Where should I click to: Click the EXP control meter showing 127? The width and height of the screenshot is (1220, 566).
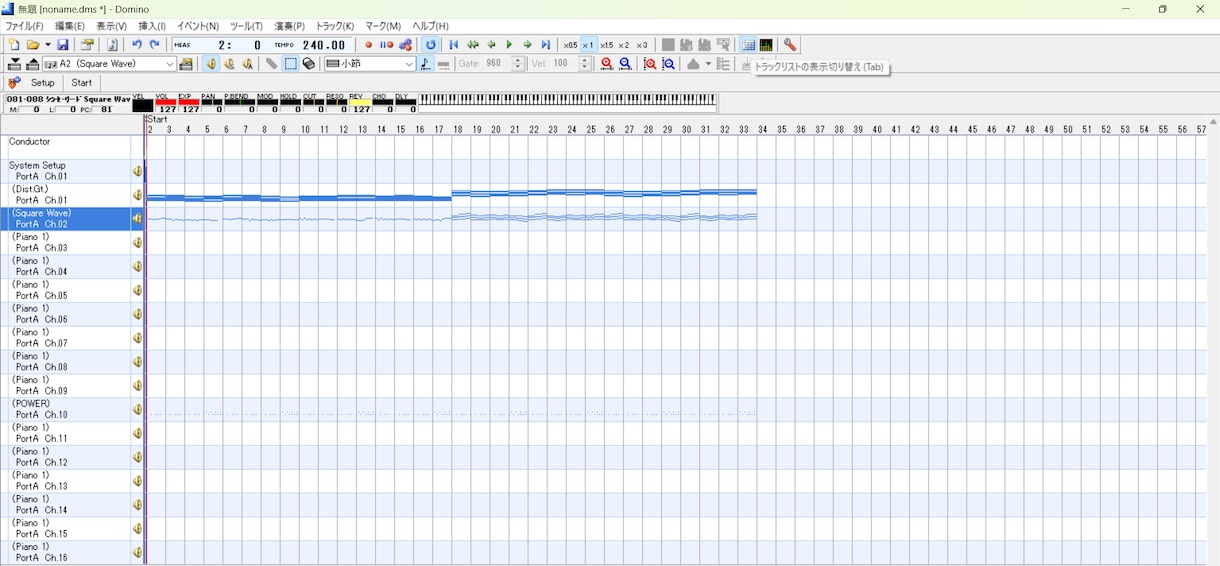[188, 103]
